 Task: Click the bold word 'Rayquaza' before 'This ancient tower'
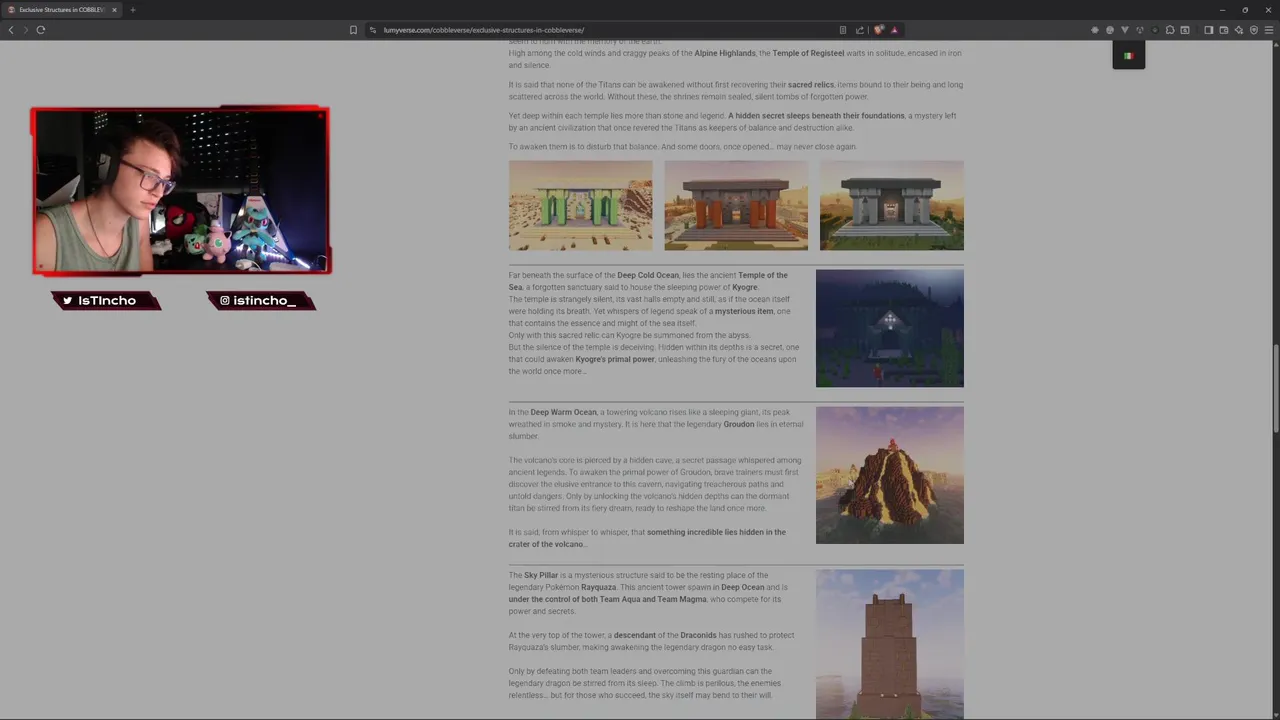click(599, 587)
